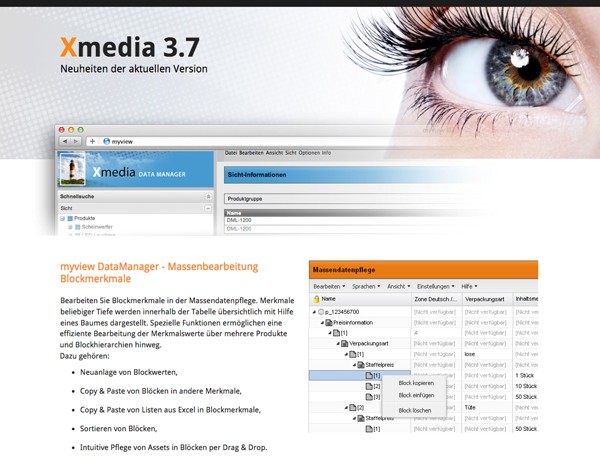This screenshot has width=600, height=461.
Task: Open Bearbeiten dropdown in Massendatenpflege toolbar
Action: pyautogui.click(x=329, y=286)
